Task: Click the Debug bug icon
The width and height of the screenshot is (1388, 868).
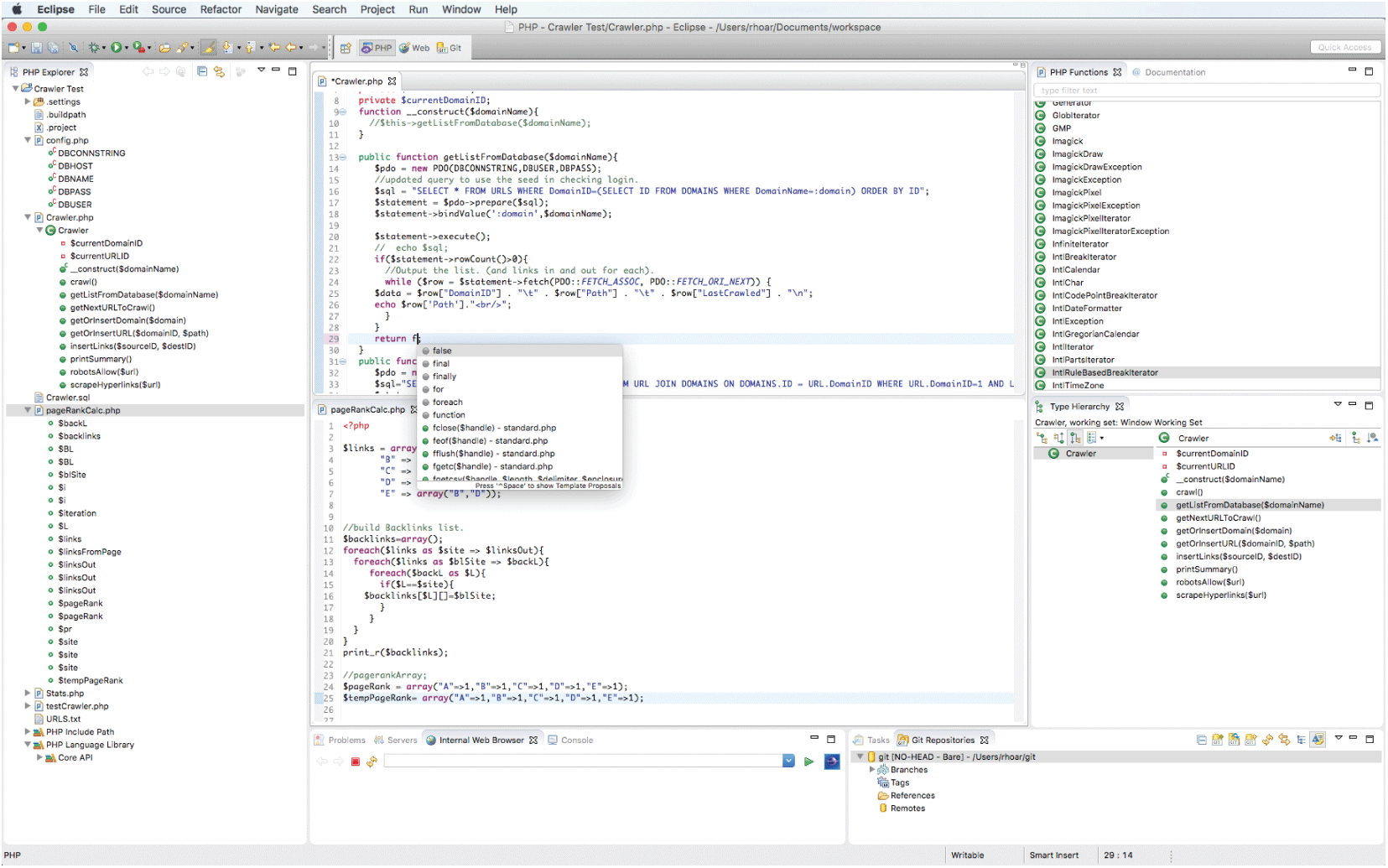Action: pyautogui.click(x=94, y=48)
